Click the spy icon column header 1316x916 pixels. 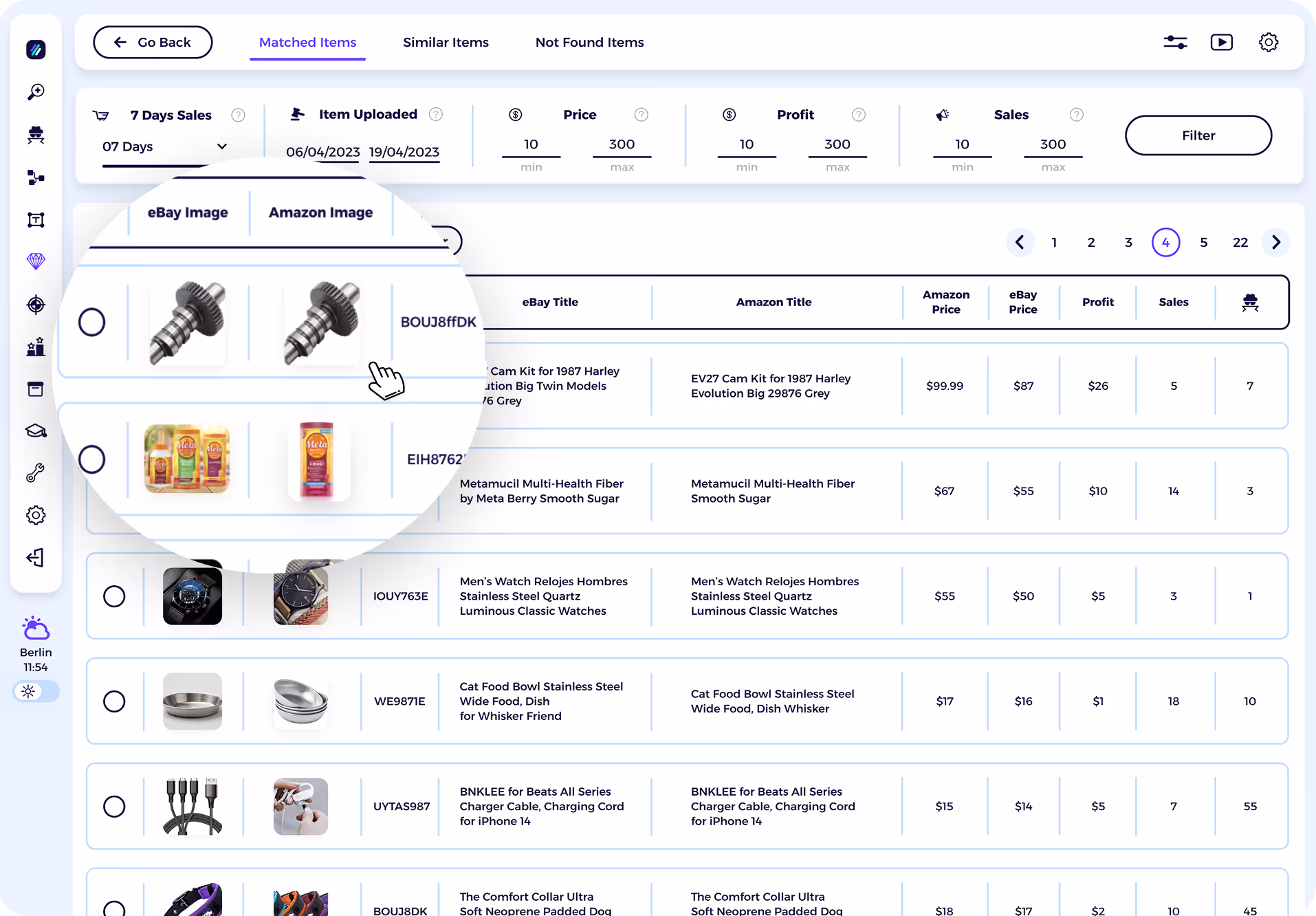tap(1250, 302)
